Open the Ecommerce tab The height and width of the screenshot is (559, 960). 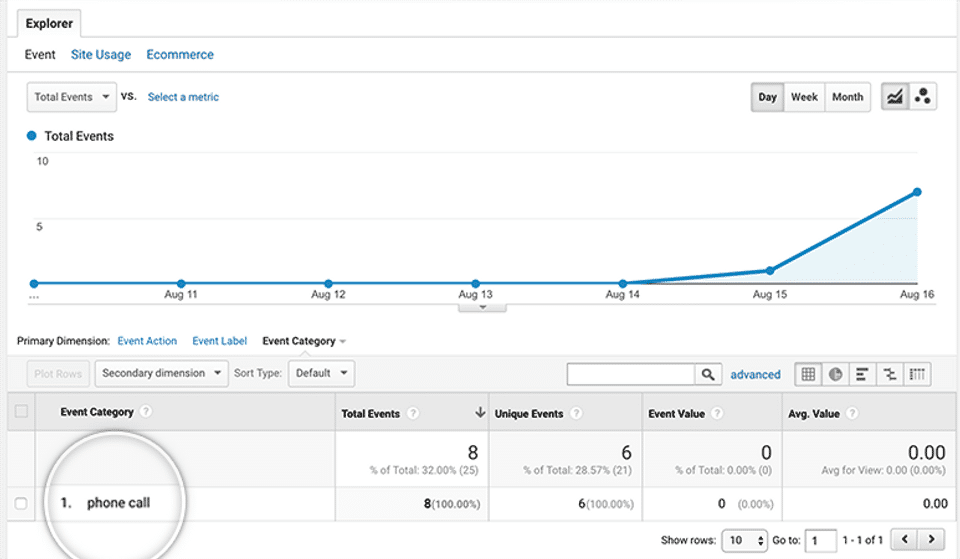180,55
